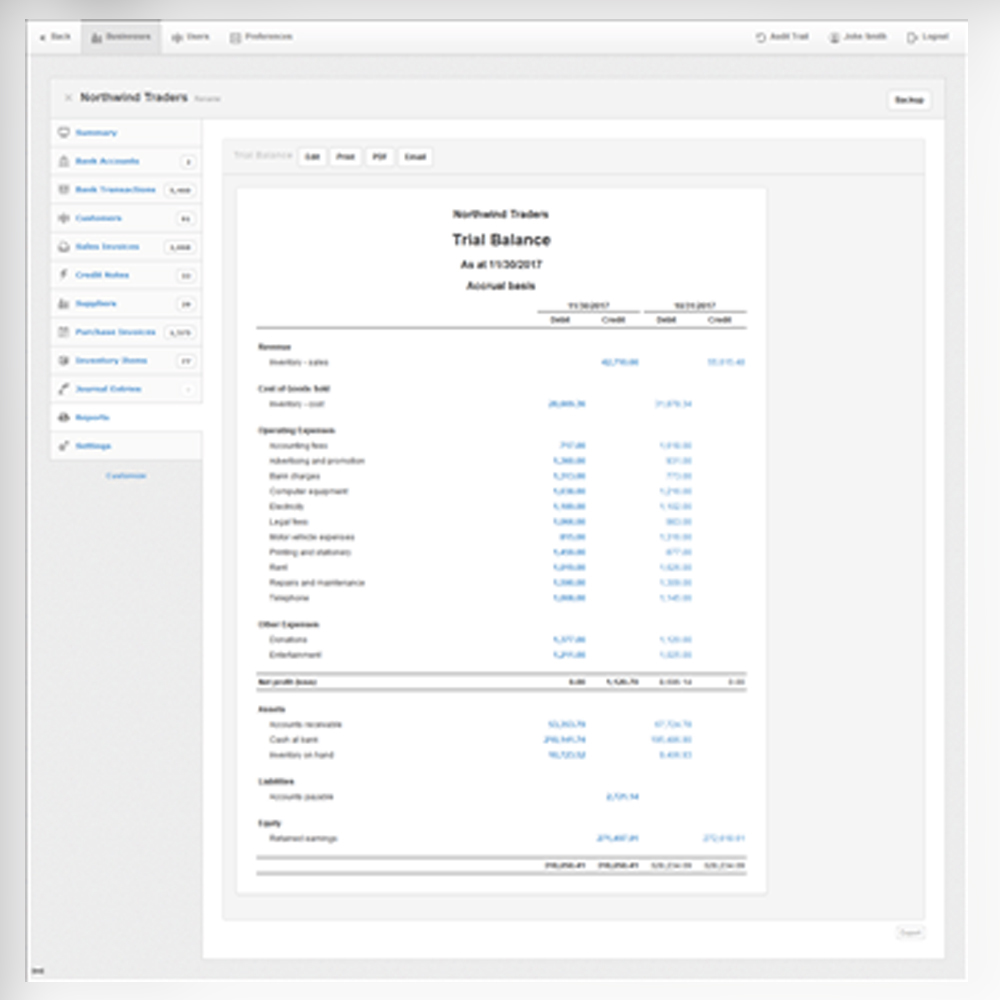Open the Bank Accounts building icon
The width and height of the screenshot is (1000, 1000).
pos(64,161)
